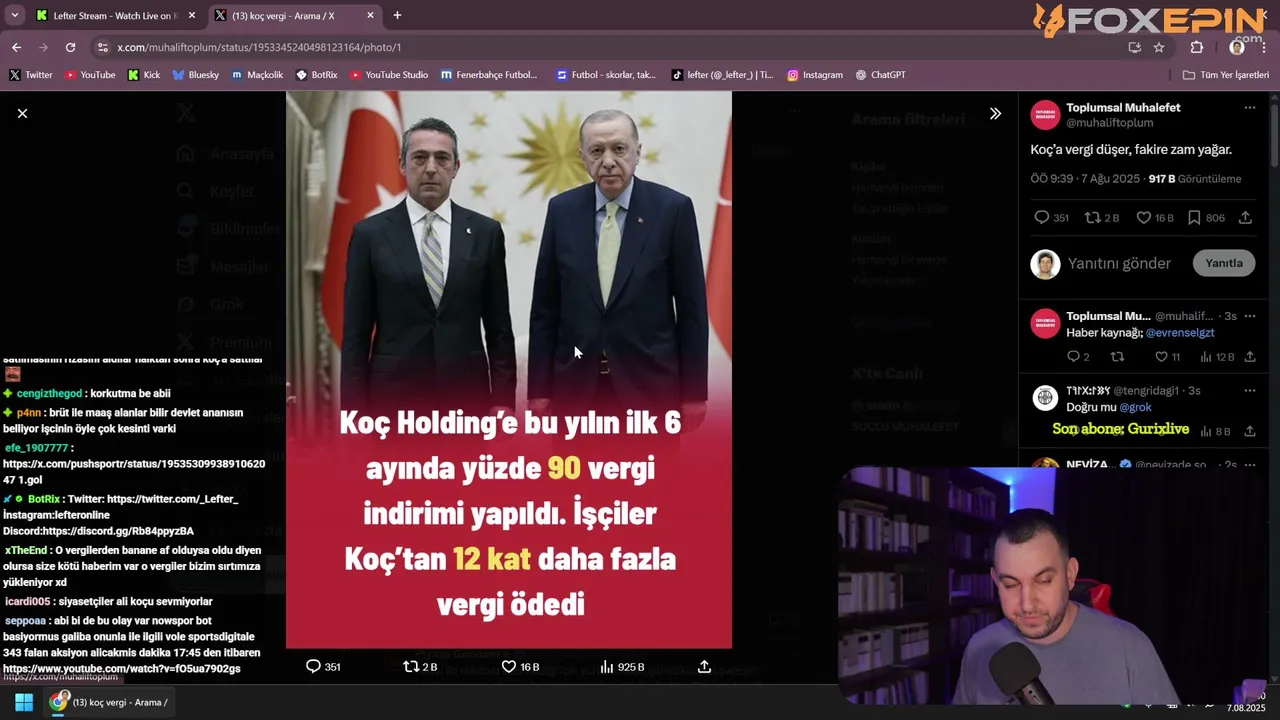Click the reply icon with 351 in the right panel
1280x720 pixels.
click(x=1041, y=217)
